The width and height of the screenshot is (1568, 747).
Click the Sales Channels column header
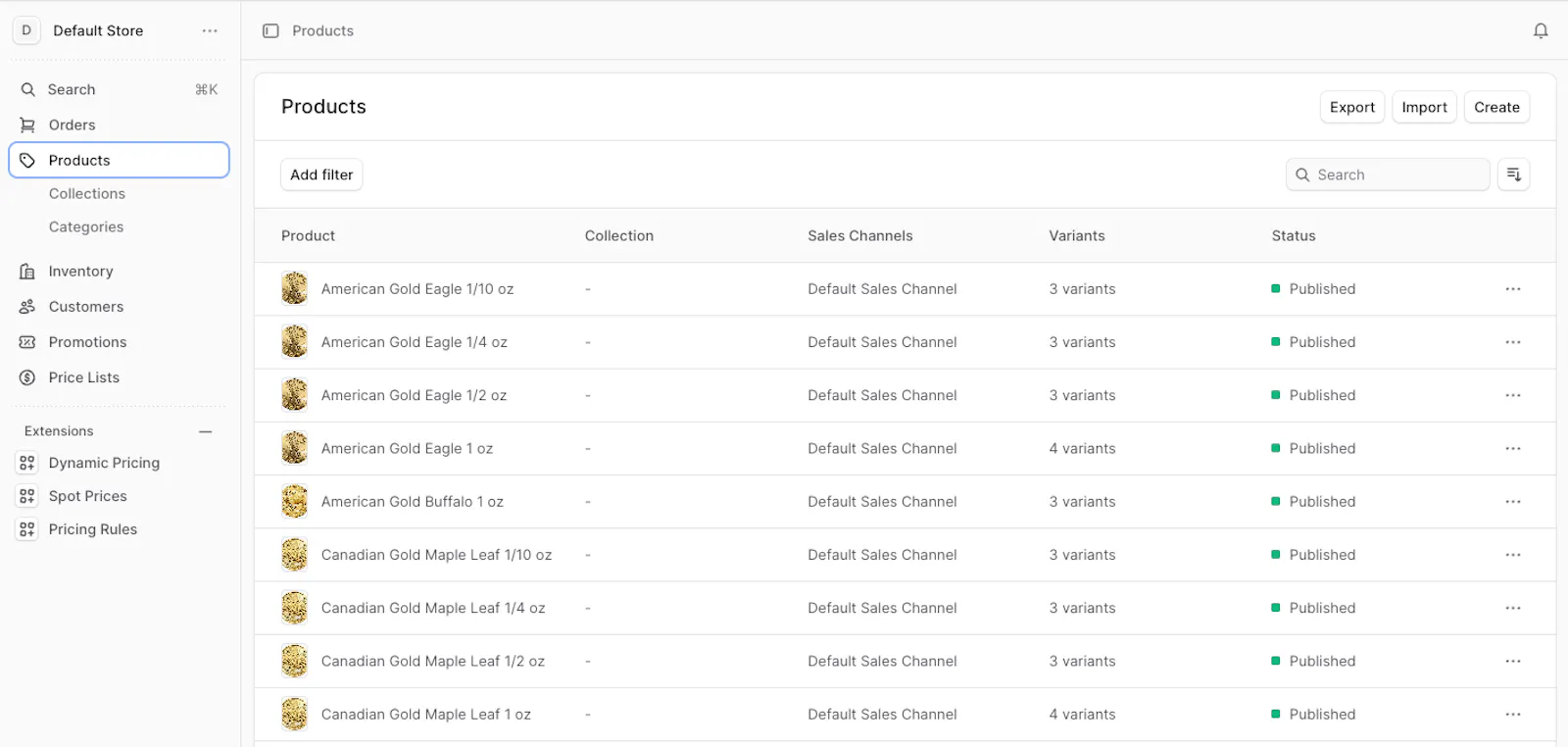[860, 235]
